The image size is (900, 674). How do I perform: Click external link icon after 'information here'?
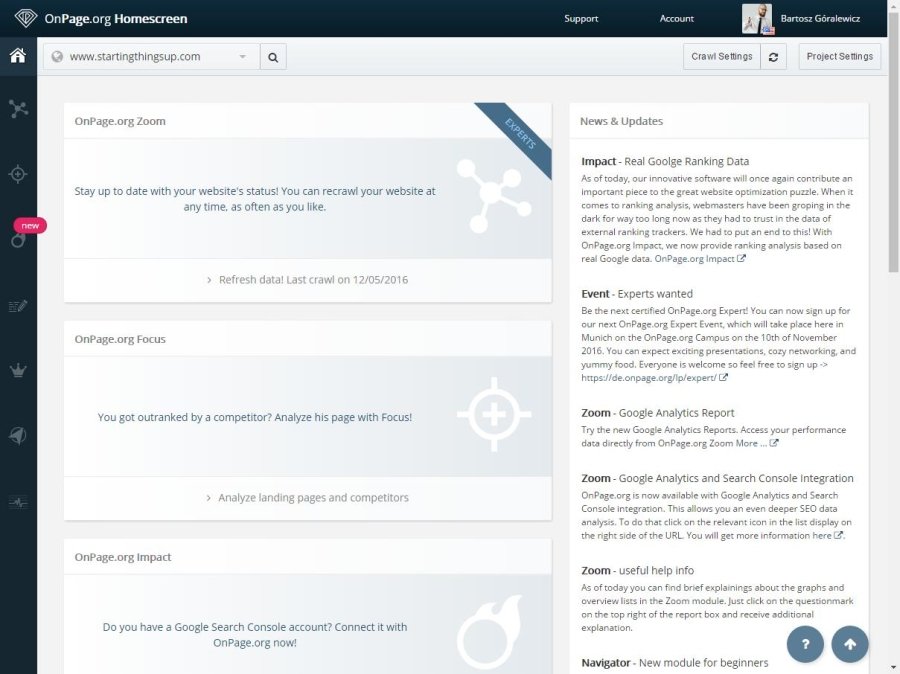click(838, 535)
